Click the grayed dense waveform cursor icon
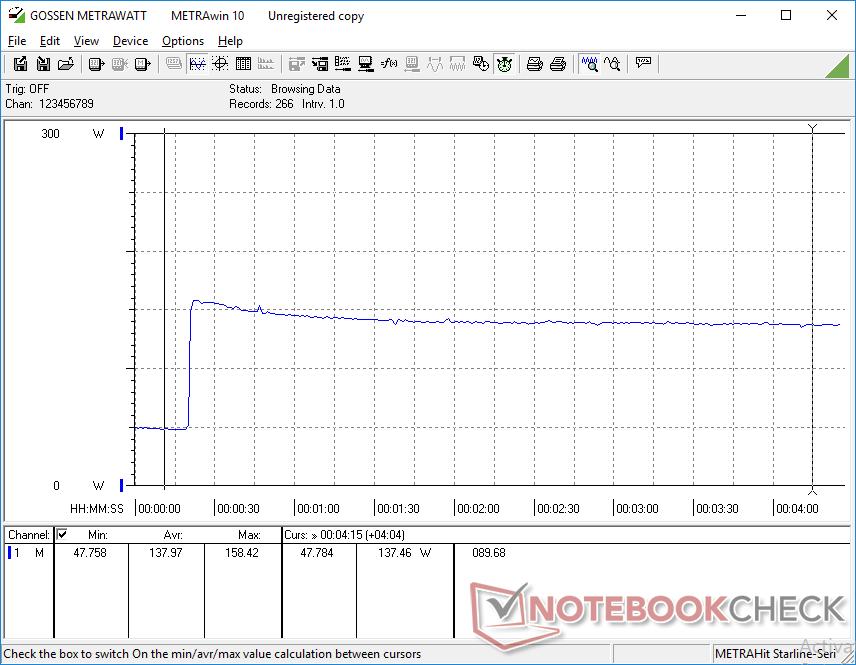 pos(457,64)
